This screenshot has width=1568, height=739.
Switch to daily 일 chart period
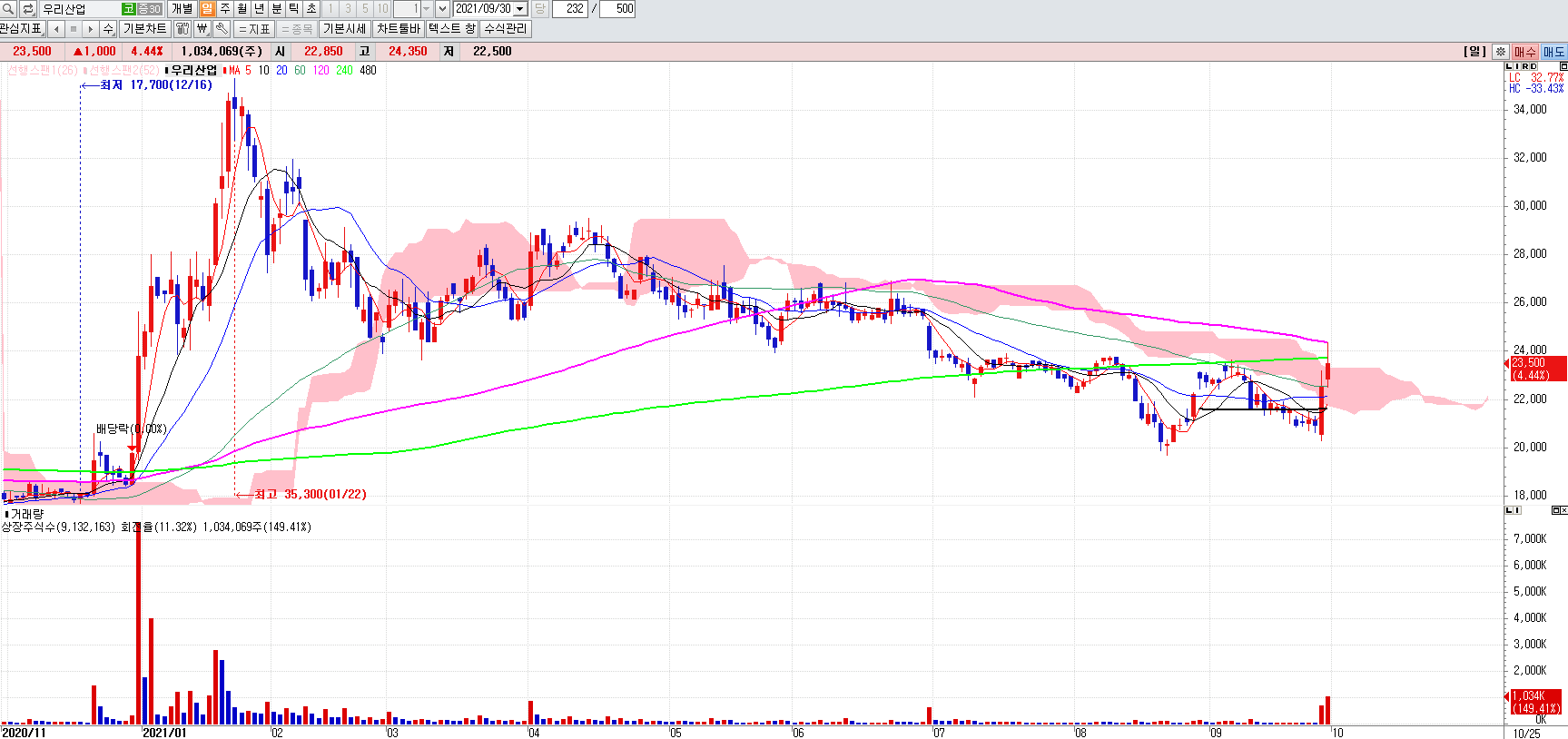[x=207, y=9]
